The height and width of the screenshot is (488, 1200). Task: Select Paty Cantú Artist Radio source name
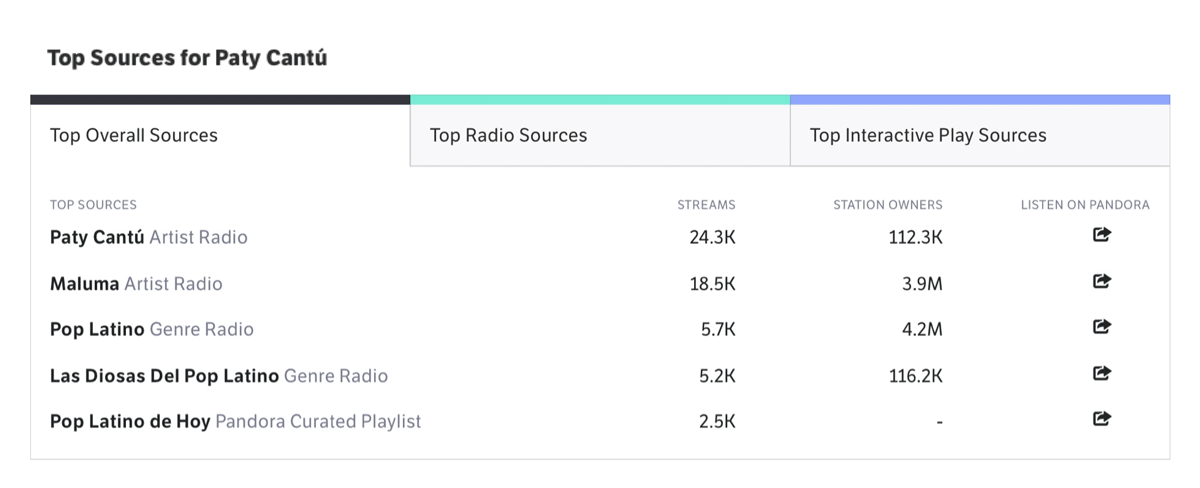[x=149, y=238]
